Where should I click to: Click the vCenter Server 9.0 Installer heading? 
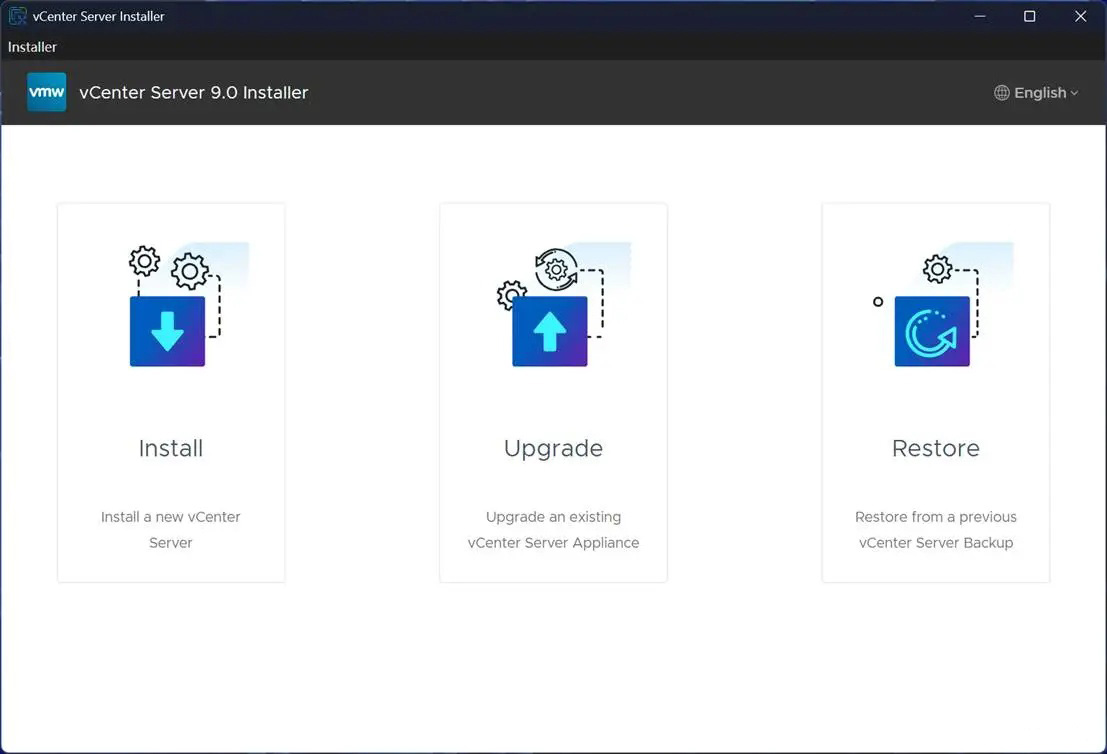193,92
